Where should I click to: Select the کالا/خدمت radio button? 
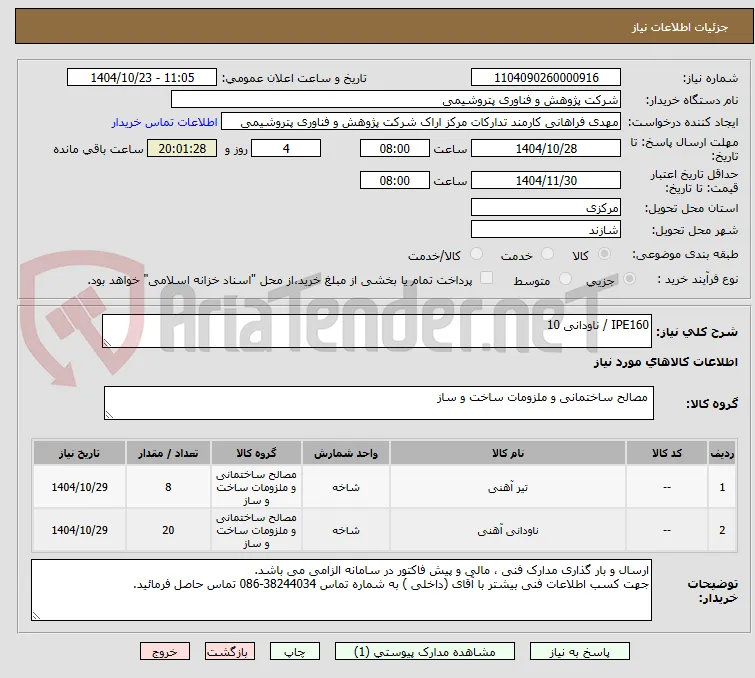pos(476,254)
